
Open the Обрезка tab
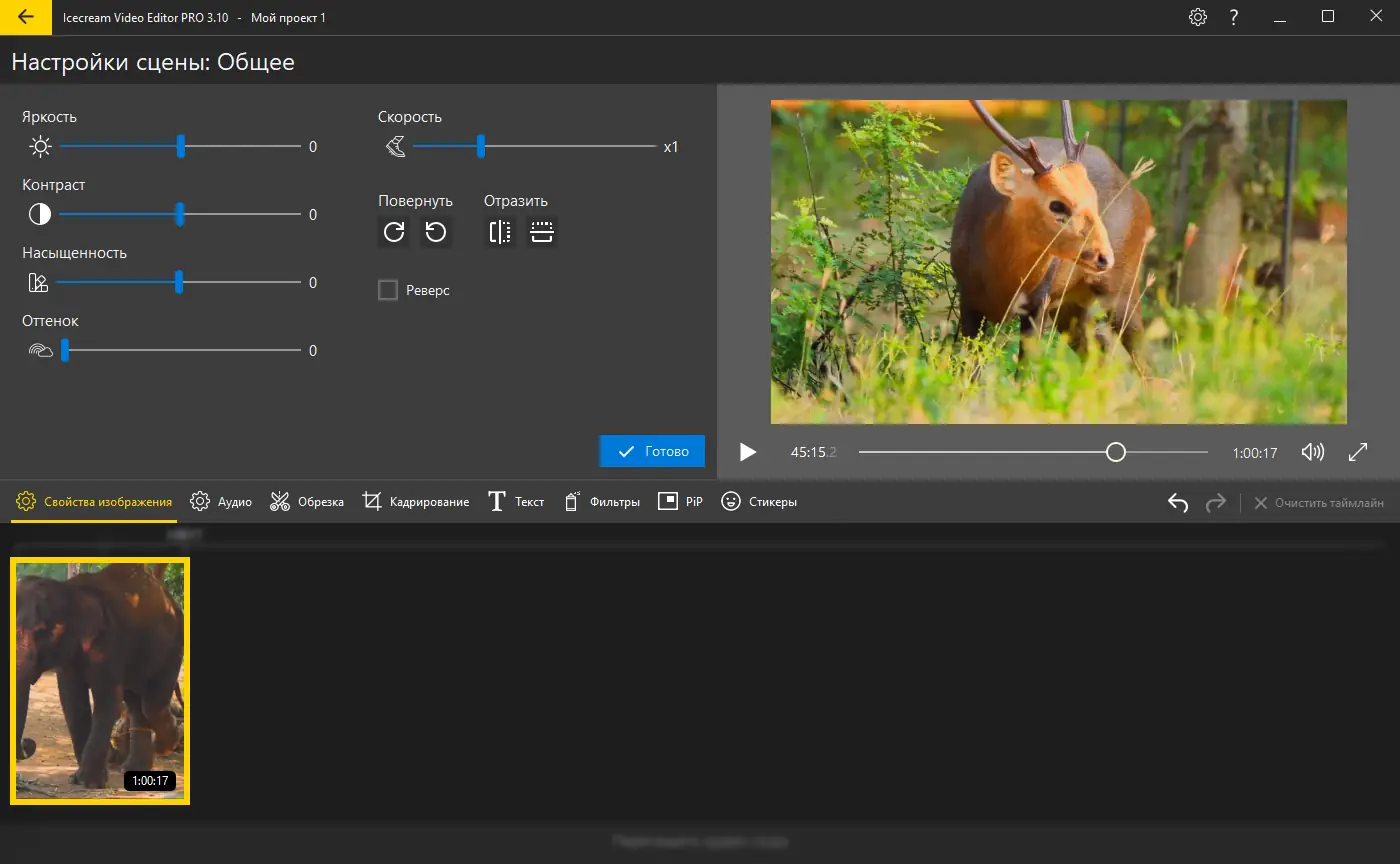(307, 502)
